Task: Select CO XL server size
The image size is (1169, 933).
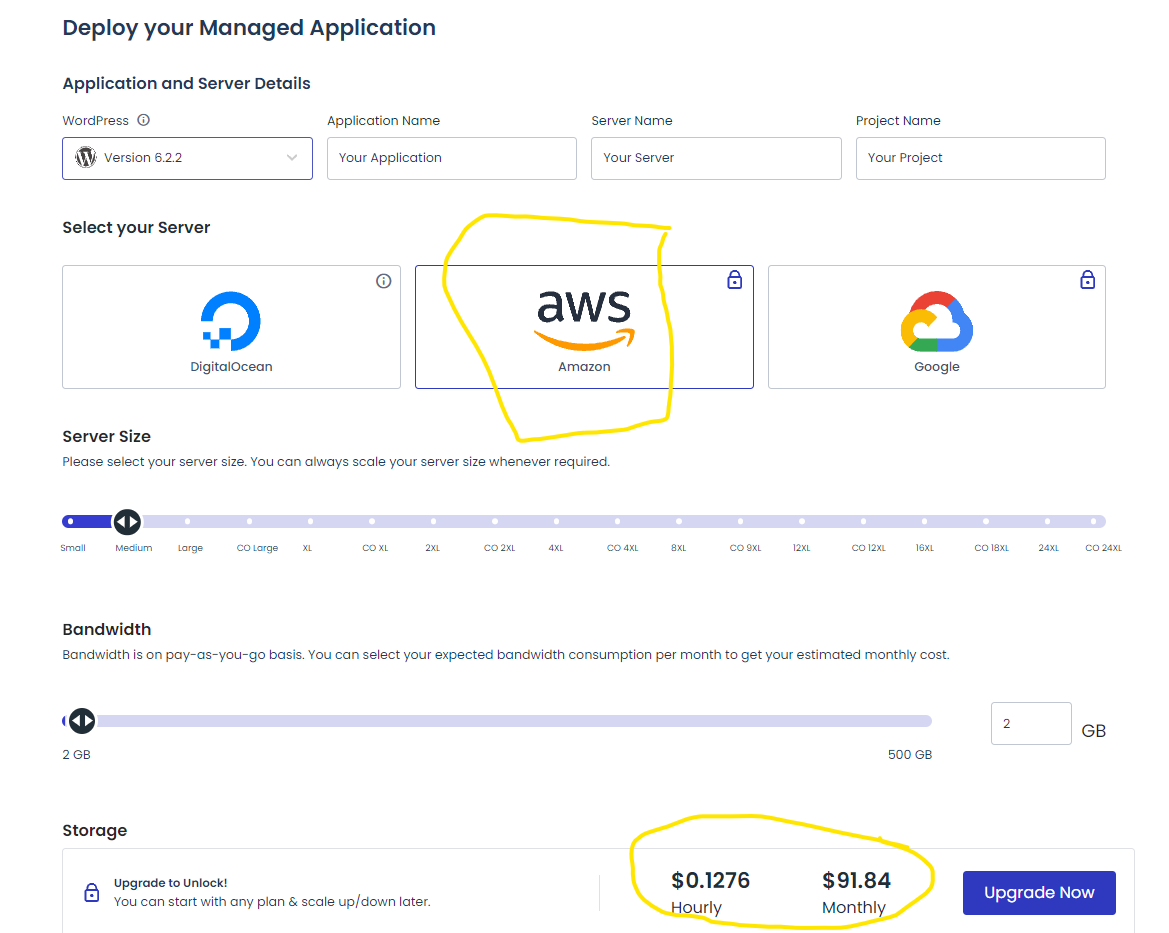Action: (x=372, y=521)
